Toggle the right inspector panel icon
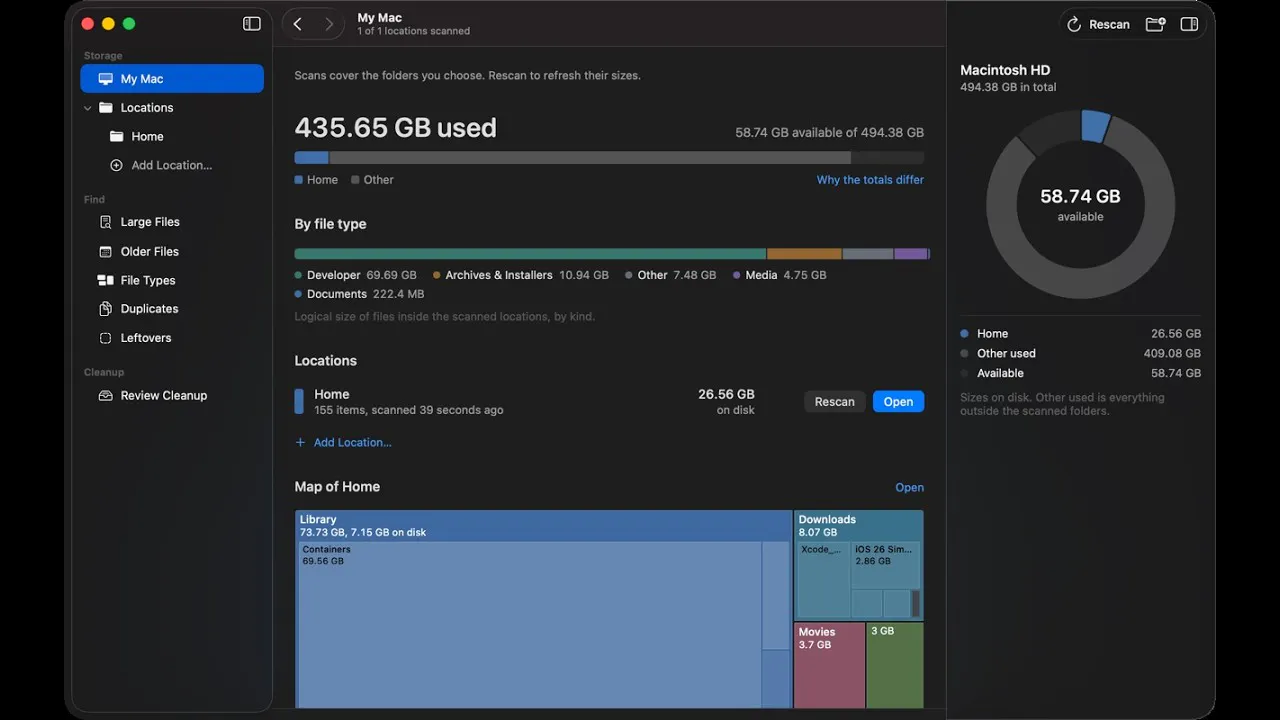The width and height of the screenshot is (1280, 720). 1189,24
